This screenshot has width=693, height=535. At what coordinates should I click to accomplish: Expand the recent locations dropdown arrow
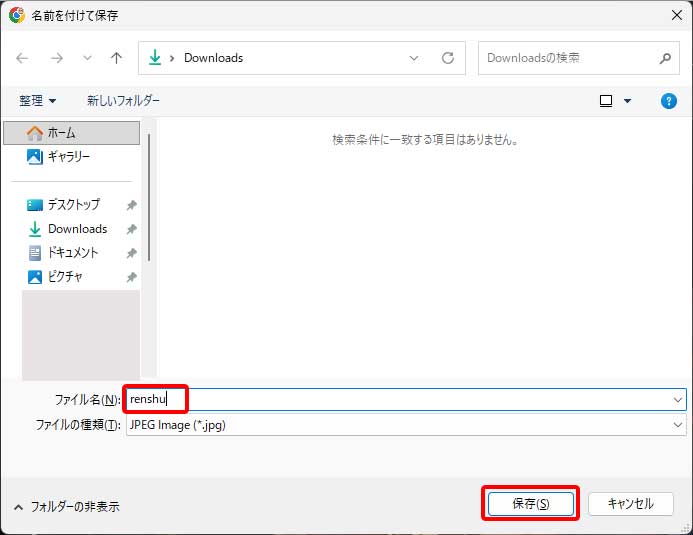(87, 58)
